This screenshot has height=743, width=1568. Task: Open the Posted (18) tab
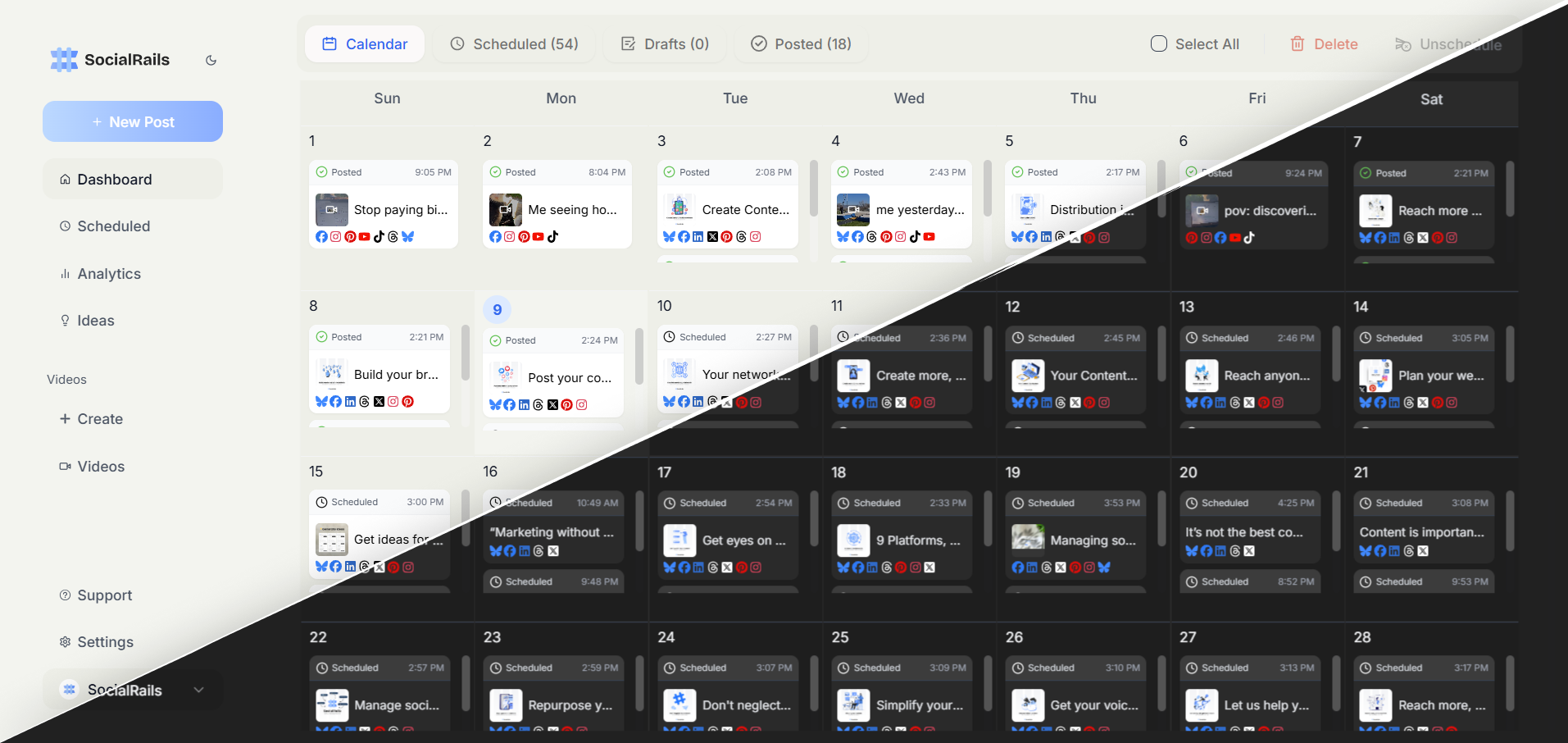(x=801, y=43)
